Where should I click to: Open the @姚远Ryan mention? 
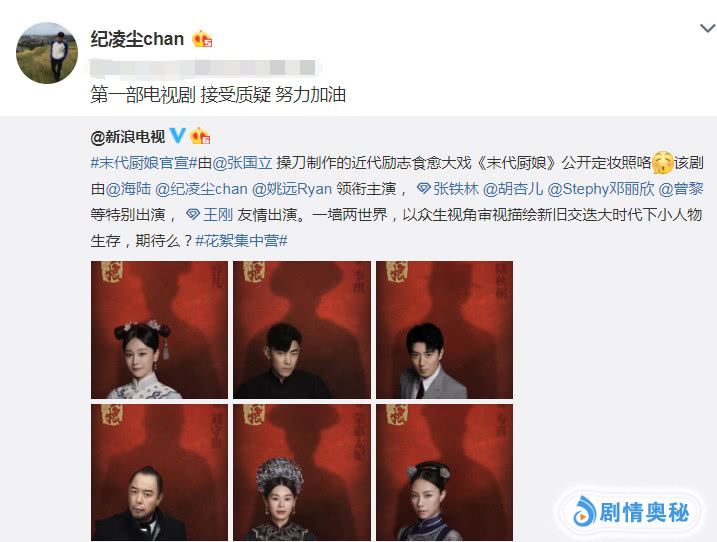(292, 188)
